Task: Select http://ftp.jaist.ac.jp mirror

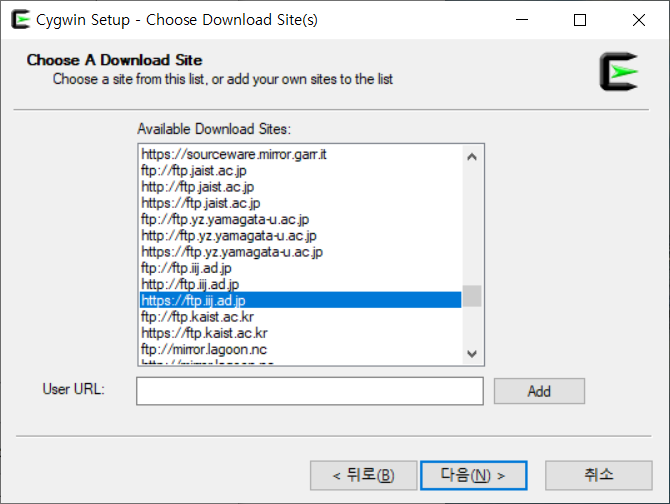Action: (x=300, y=187)
